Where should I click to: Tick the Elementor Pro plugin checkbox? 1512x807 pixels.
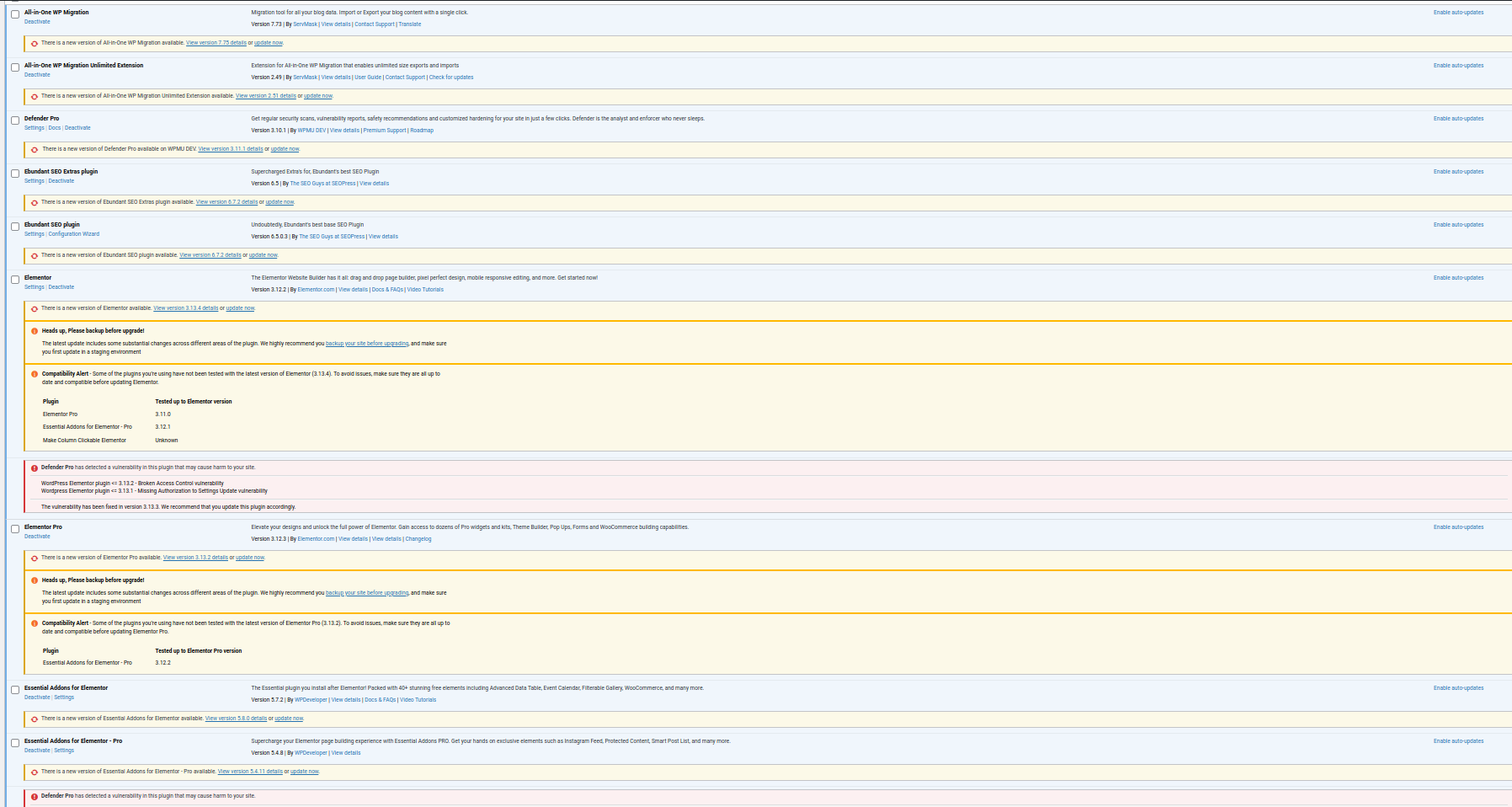pos(15,529)
